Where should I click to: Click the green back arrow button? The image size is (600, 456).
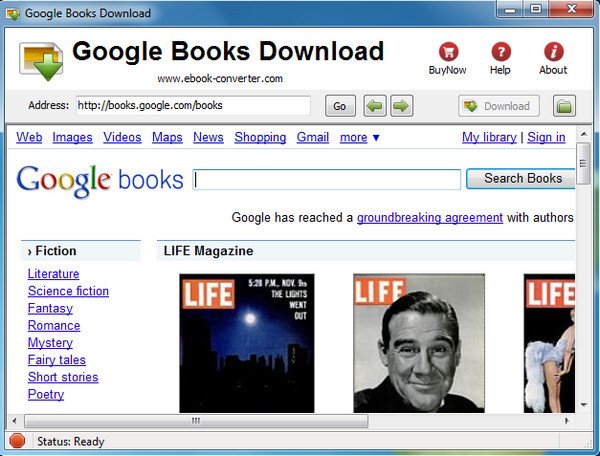375,106
